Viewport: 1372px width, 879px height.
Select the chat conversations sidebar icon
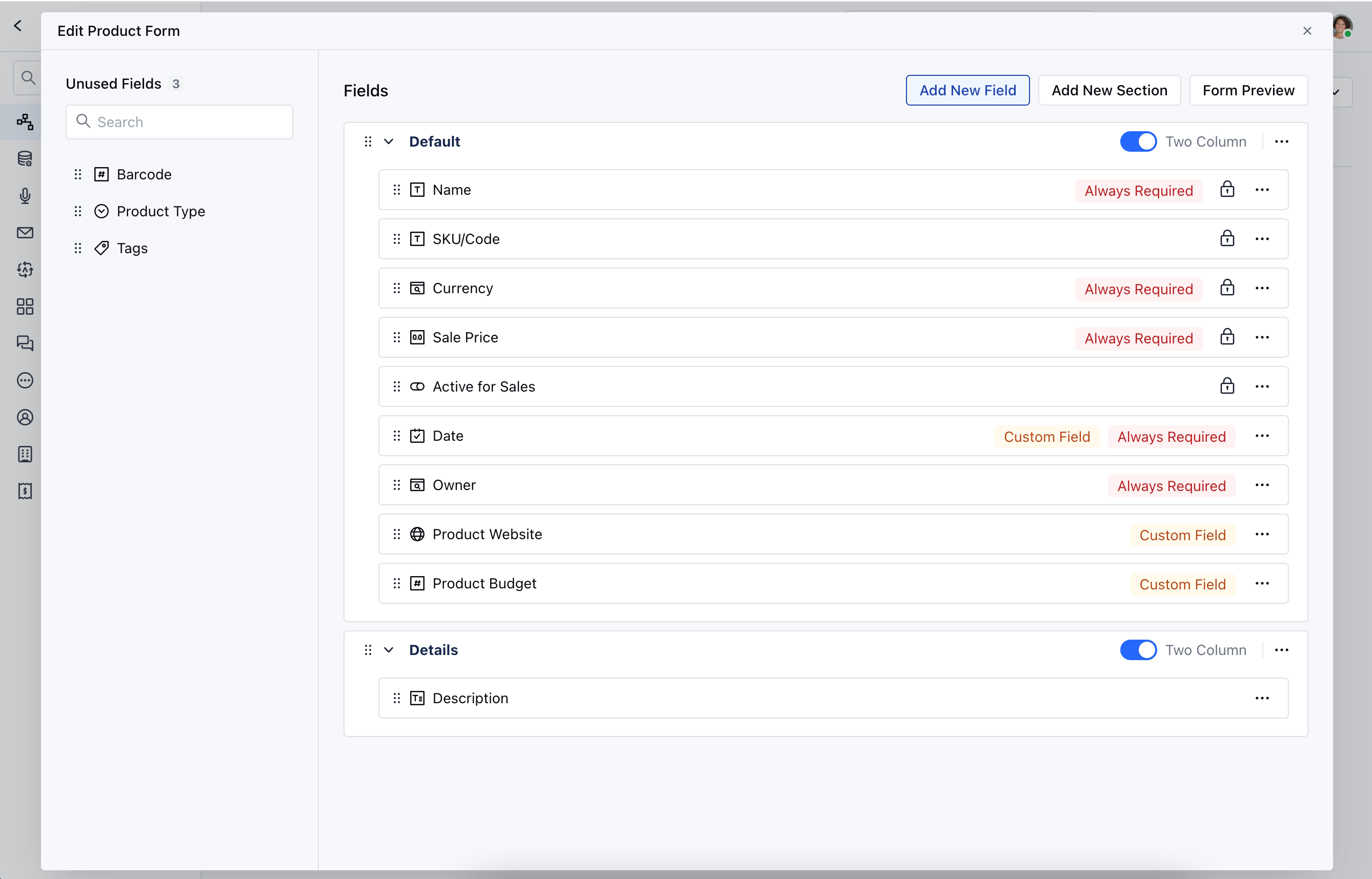[25, 343]
